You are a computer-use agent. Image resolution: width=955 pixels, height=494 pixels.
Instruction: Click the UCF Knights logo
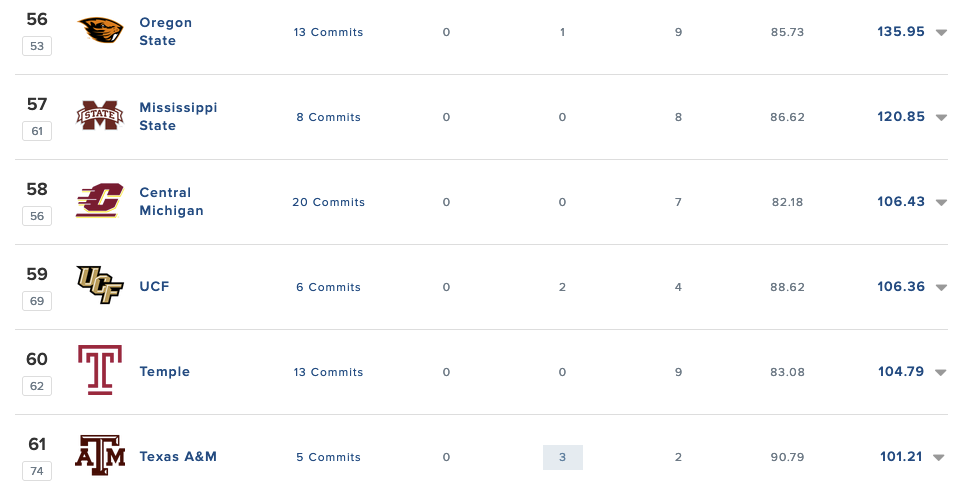coord(100,287)
